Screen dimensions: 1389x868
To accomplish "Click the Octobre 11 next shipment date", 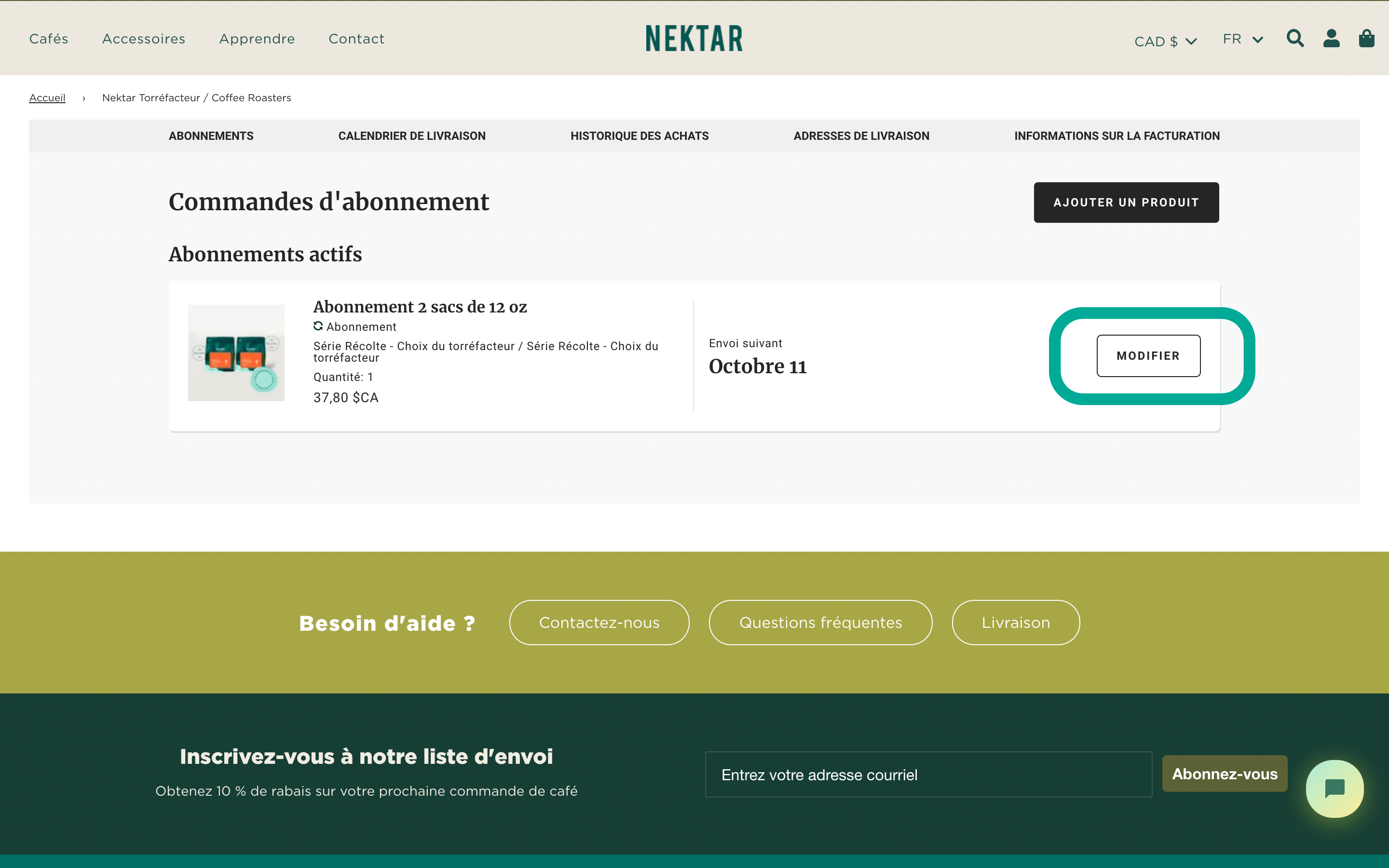I will pyautogui.click(x=758, y=366).
